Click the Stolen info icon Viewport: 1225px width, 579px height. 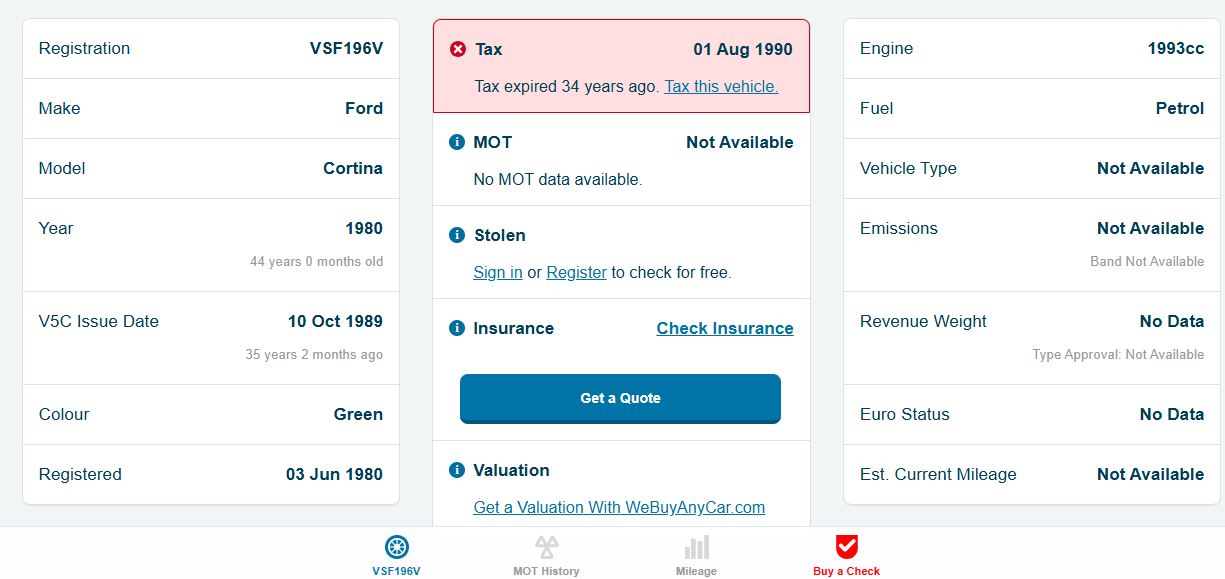tap(457, 235)
